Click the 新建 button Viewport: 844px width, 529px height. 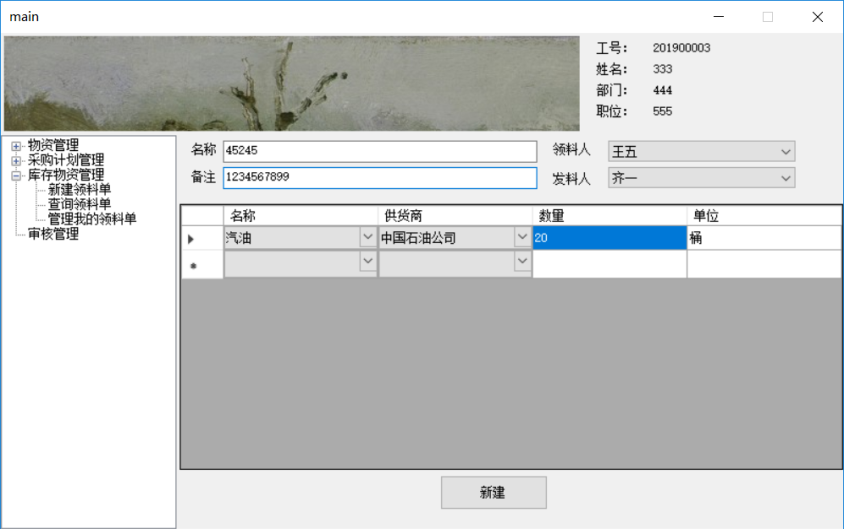point(494,492)
